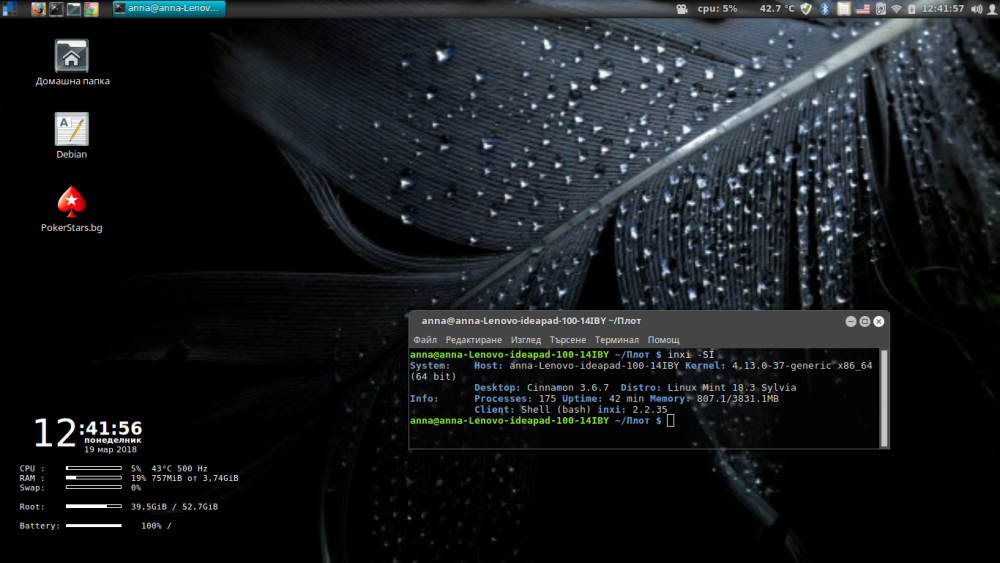The height and width of the screenshot is (563, 1000).
Task: Select the Домашна папка desktop icon
Action: [71, 62]
